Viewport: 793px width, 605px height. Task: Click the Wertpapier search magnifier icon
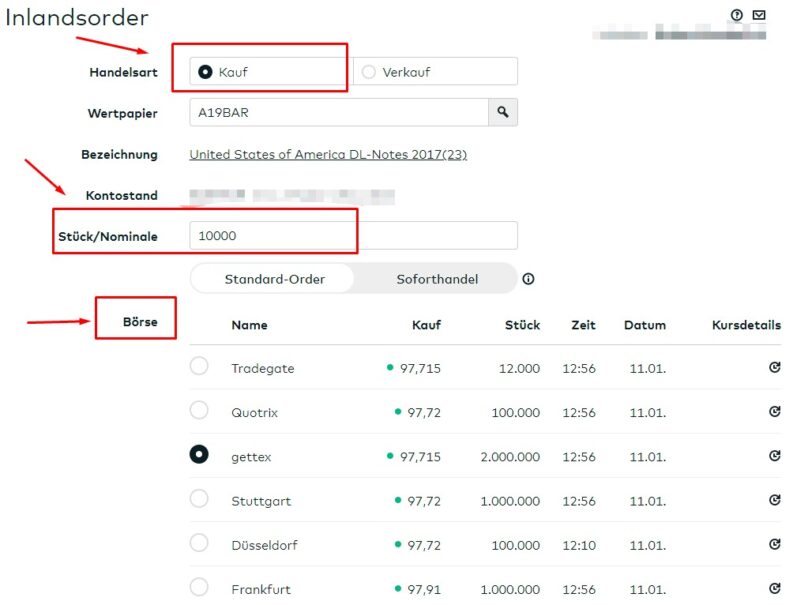pyautogui.click(x=503, y=113)
